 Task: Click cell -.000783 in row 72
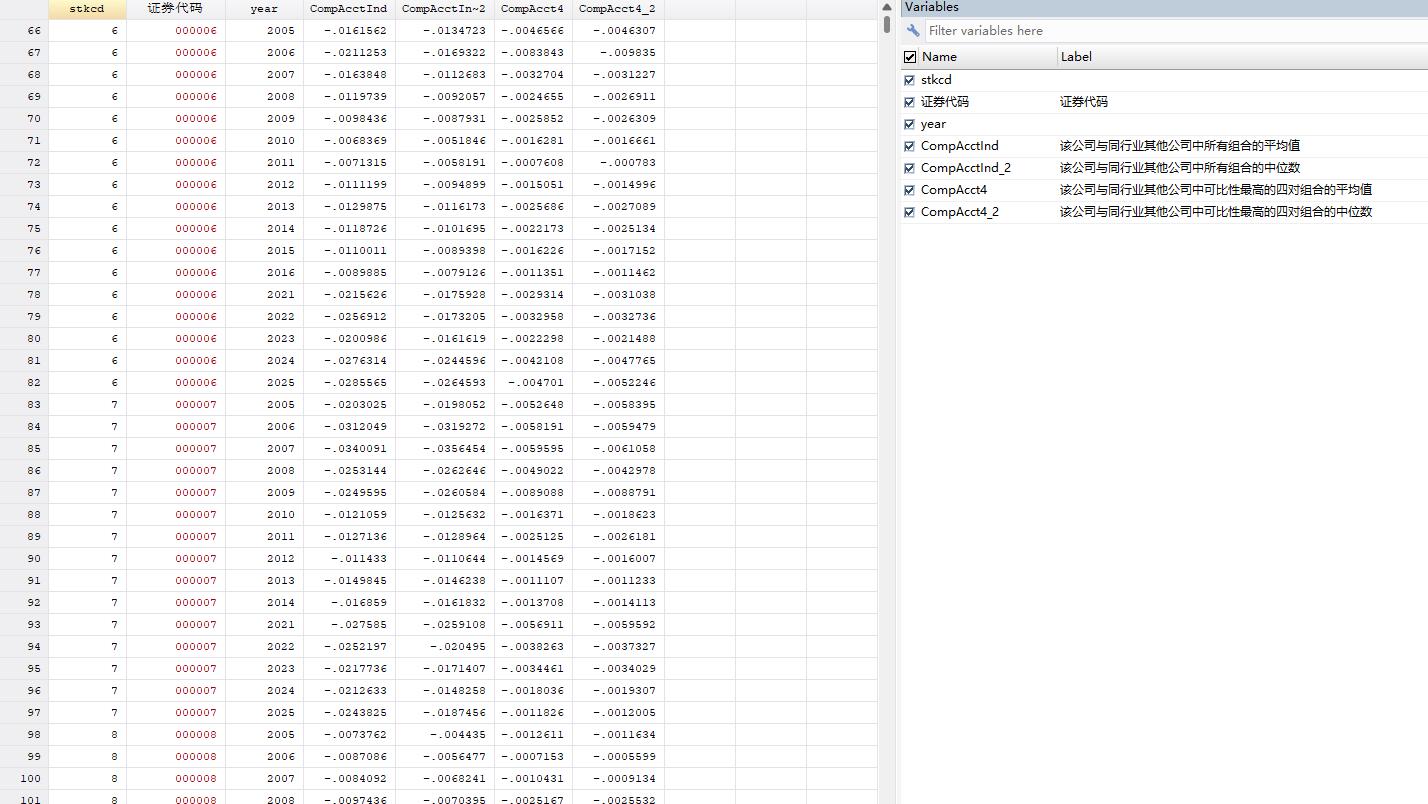point(618,163)
